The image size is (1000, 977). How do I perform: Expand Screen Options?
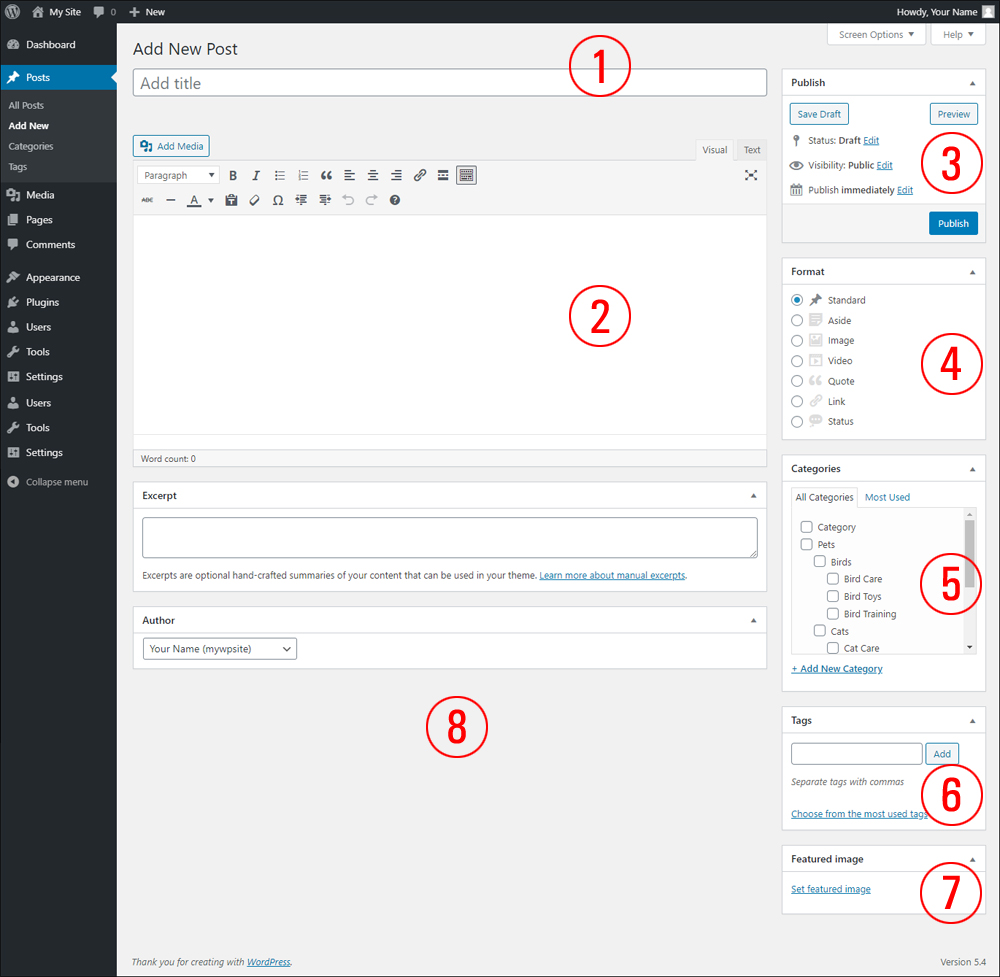(x=876, y=34)
